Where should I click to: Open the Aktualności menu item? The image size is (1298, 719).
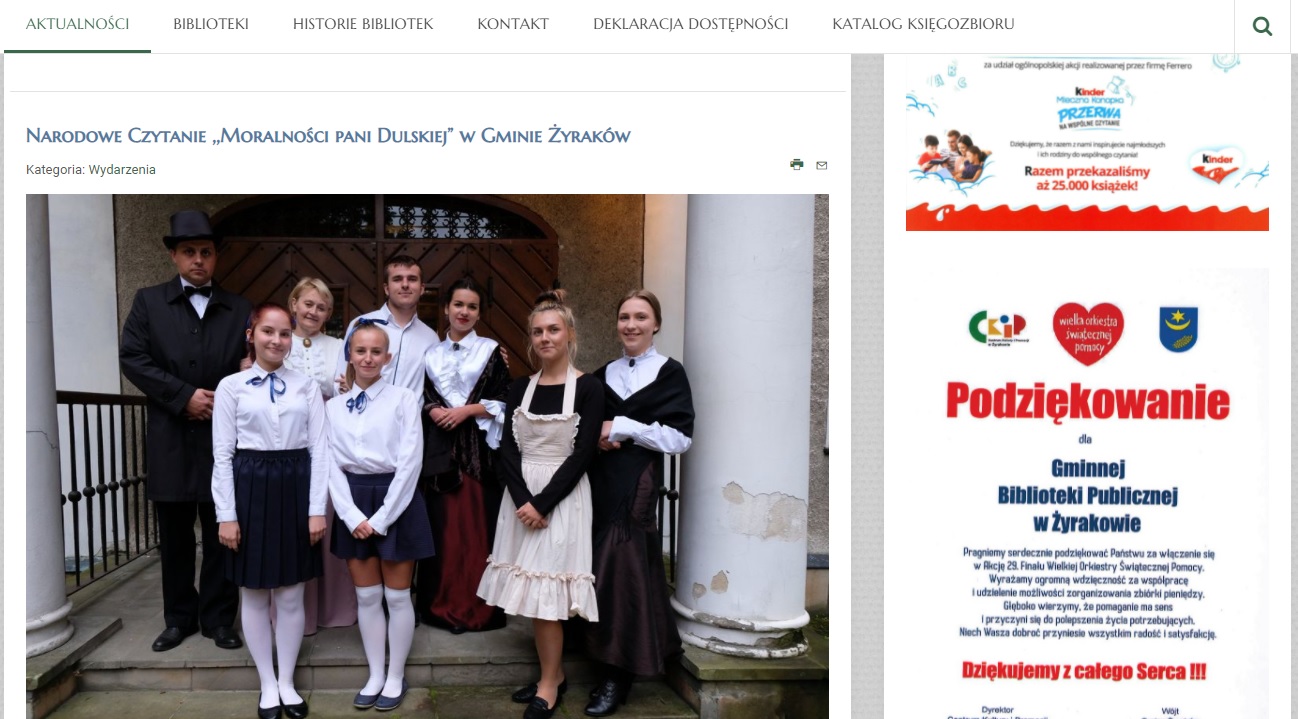click(77, 24)
